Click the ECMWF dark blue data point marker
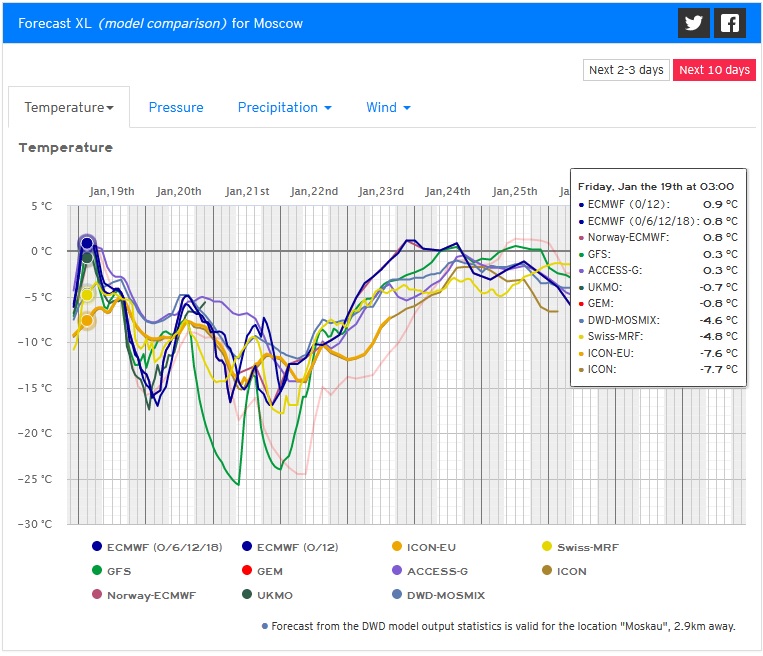 (x=87, y=243)
